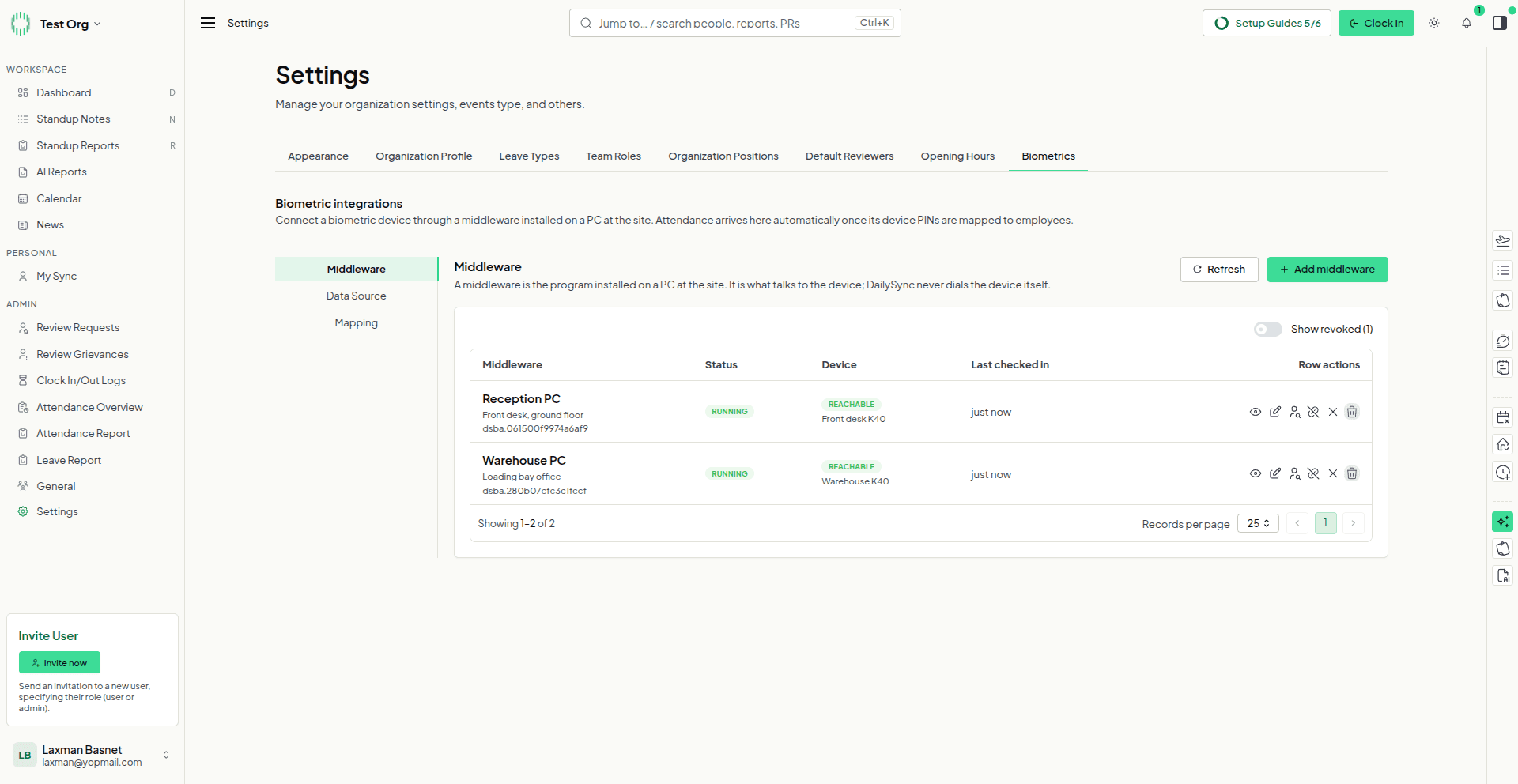
Task: Open the notifications bell
Action: coord(1467,23)
